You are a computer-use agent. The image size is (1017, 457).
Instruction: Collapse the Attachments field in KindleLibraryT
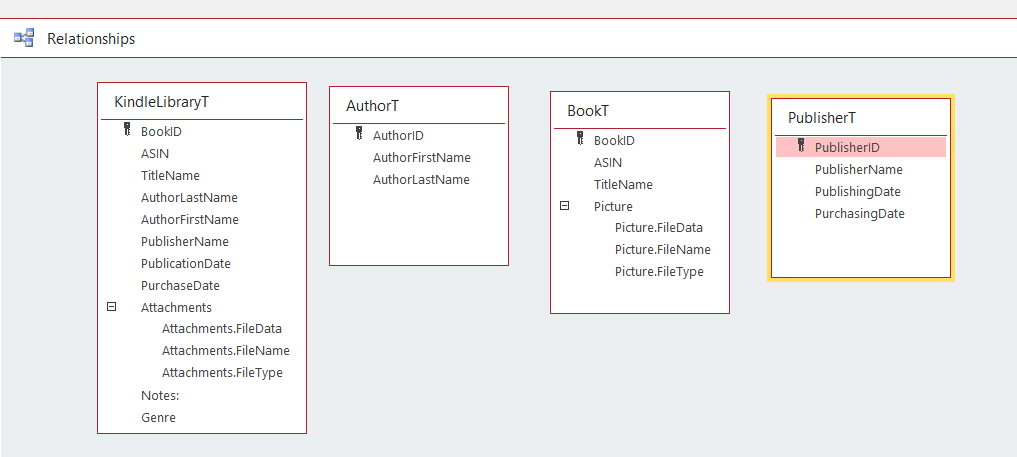(x=112, y=307)
